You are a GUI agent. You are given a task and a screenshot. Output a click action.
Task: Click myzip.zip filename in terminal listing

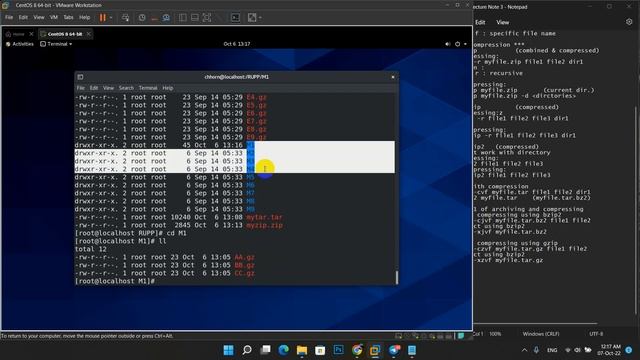[264, 225]
